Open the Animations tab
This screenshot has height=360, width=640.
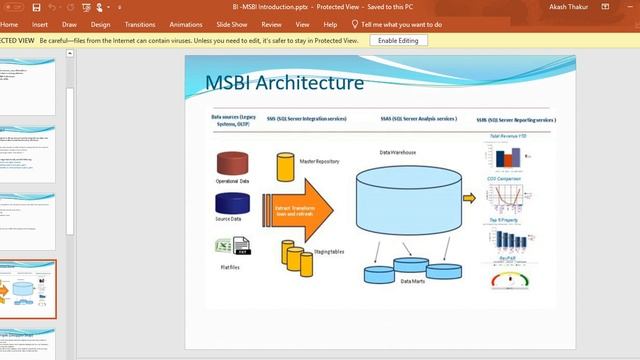pos(186,24)
